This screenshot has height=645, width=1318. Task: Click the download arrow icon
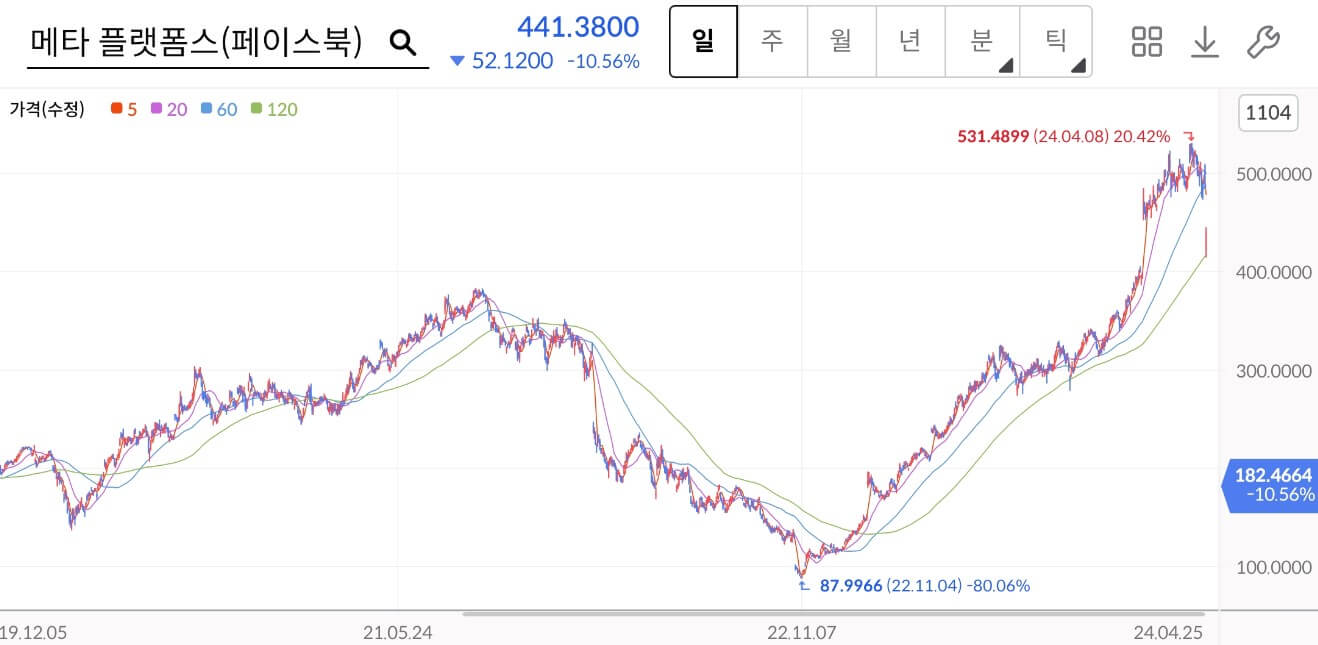coord(1205,42)
